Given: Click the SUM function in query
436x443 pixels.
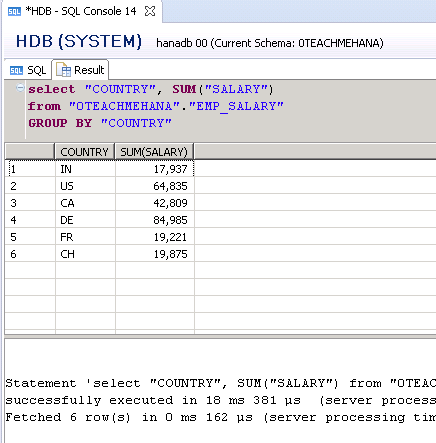Looking at the screenshot, I should (x=184, y=89).
